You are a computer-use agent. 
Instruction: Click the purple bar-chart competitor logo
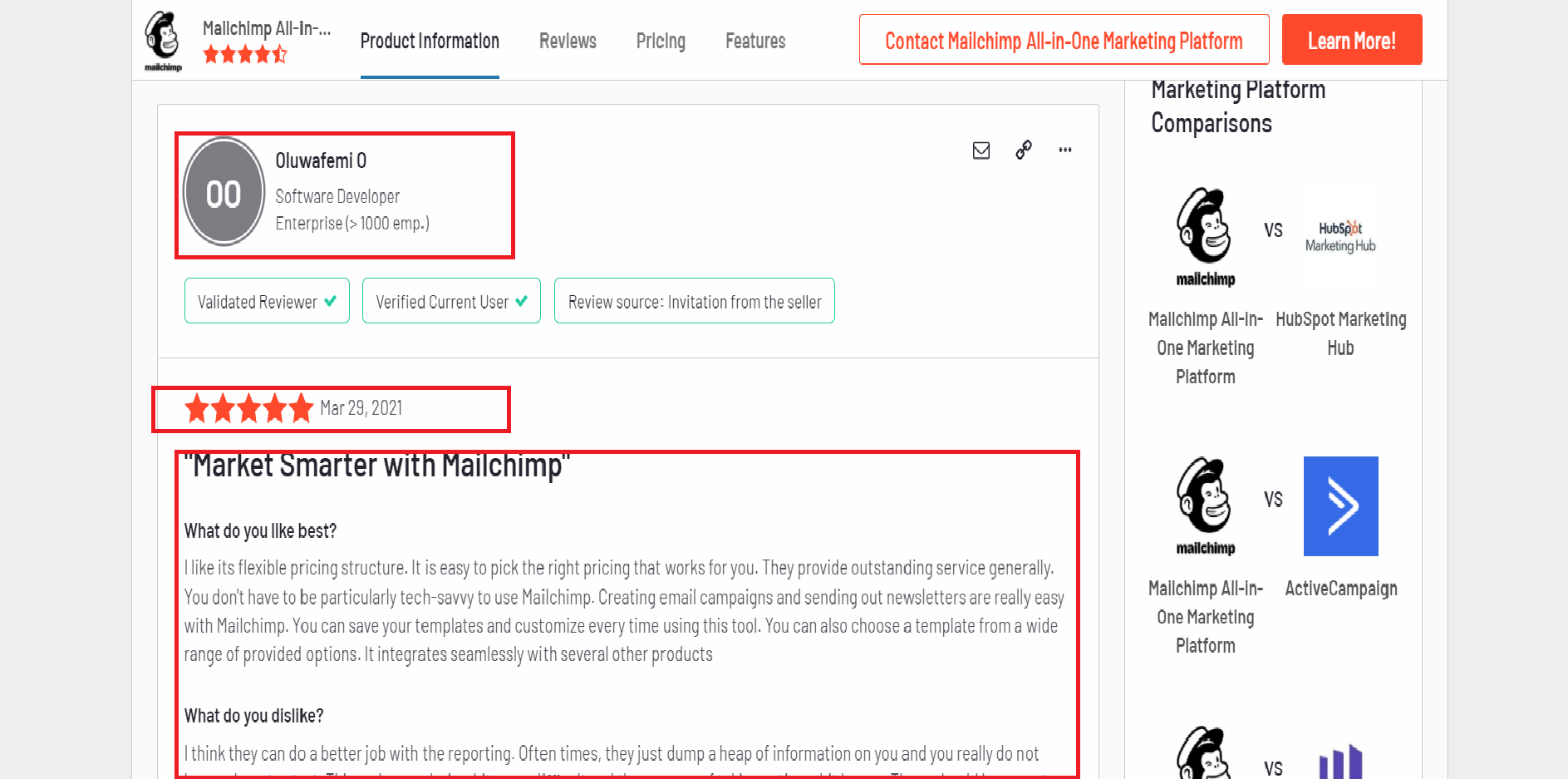[1340, 761]
